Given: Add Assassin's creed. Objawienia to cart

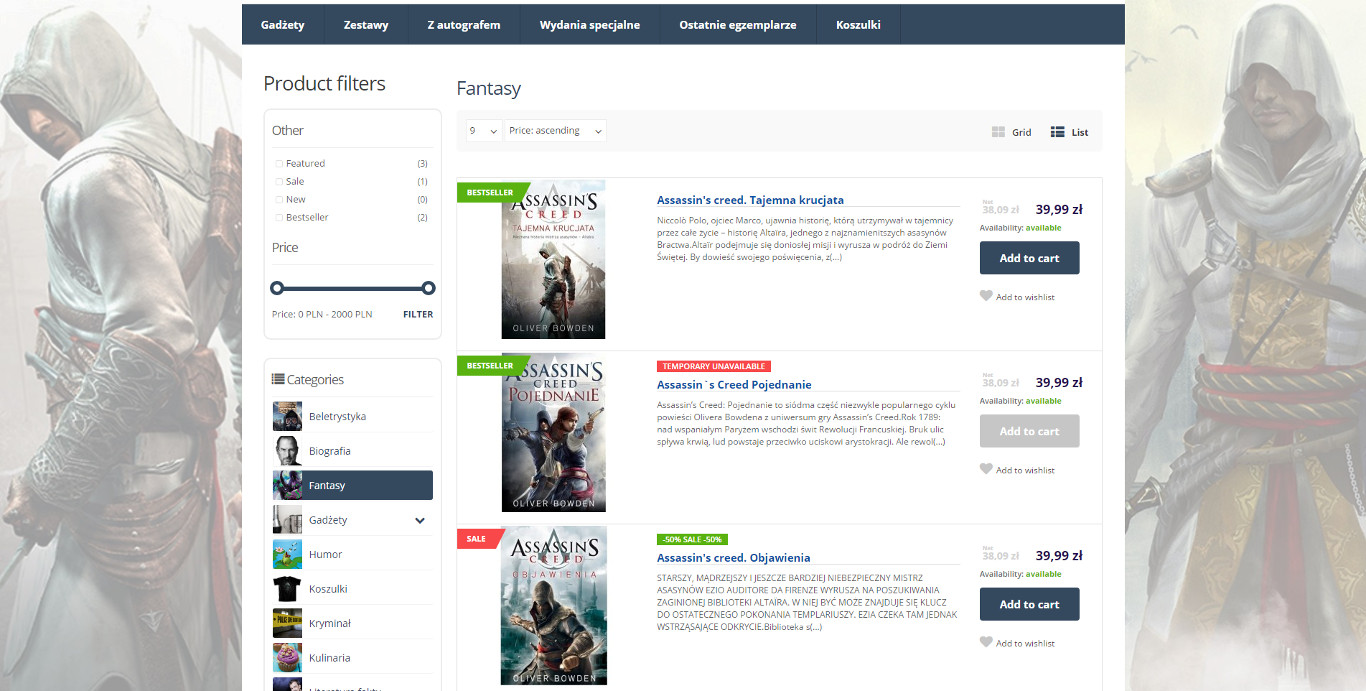Looking at the screenshot, I should coord(1029,604).
